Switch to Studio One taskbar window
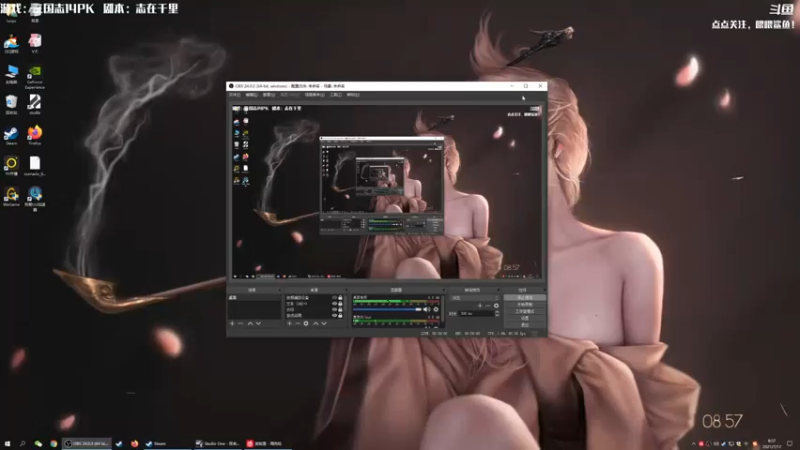The width and height of the screenshot is (800, 450). pyautogui.click(x=218, y=444)
